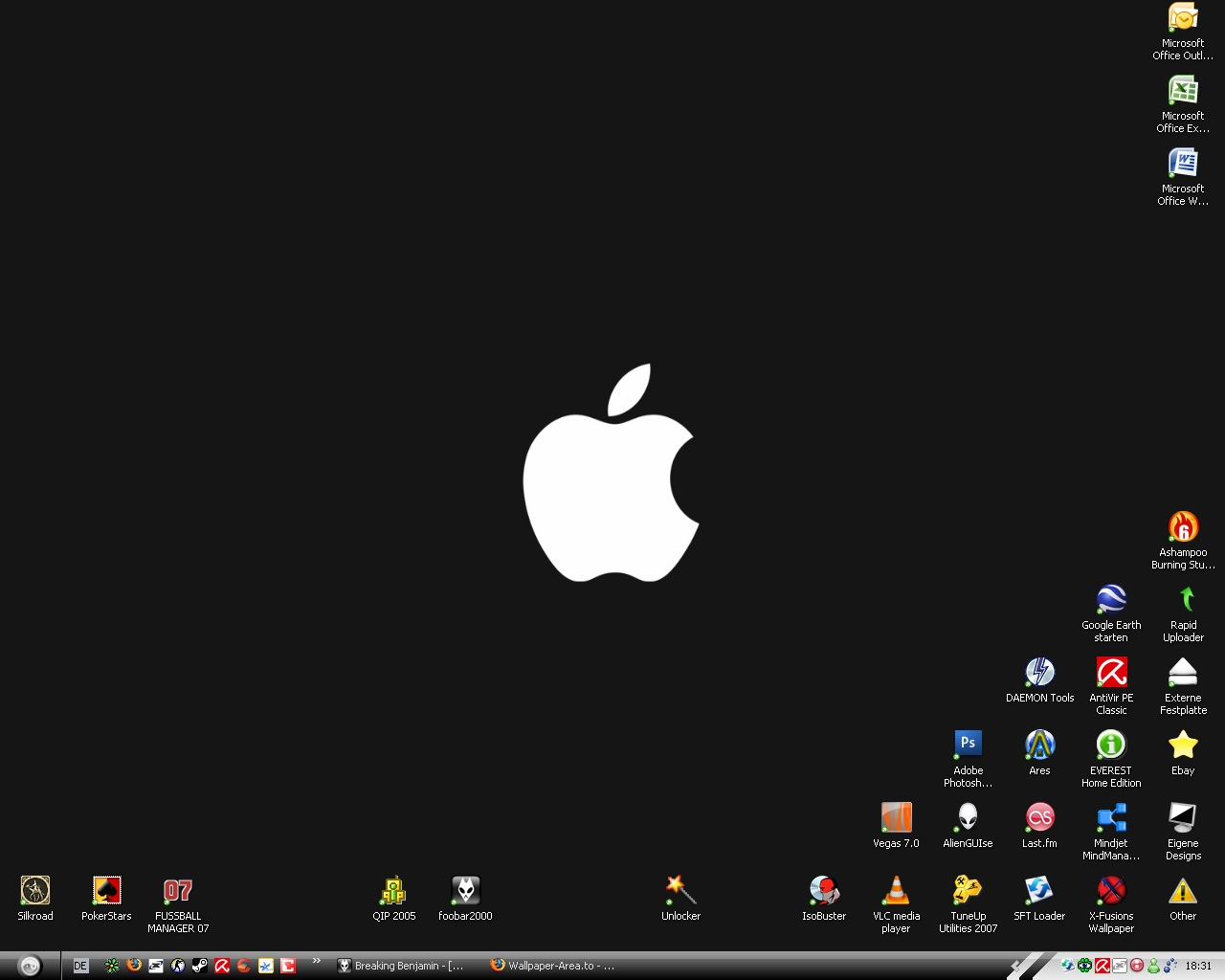This screenshot has width=1225, height=980.
Task: Click the Ashampoo Burning Studio icon
Action: [1183, 527]
